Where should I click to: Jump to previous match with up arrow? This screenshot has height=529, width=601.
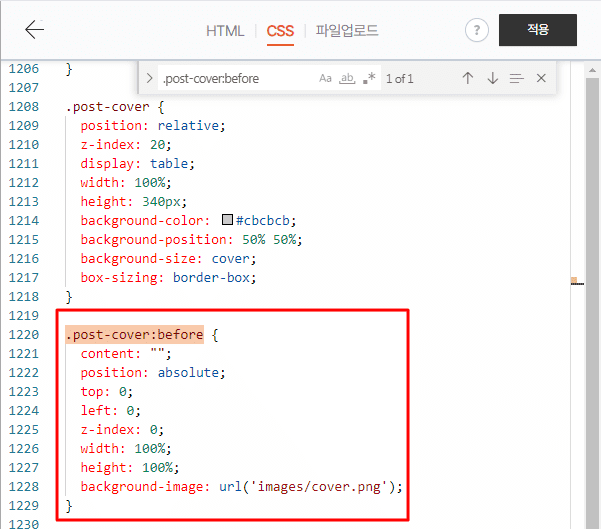click(468, 78)
